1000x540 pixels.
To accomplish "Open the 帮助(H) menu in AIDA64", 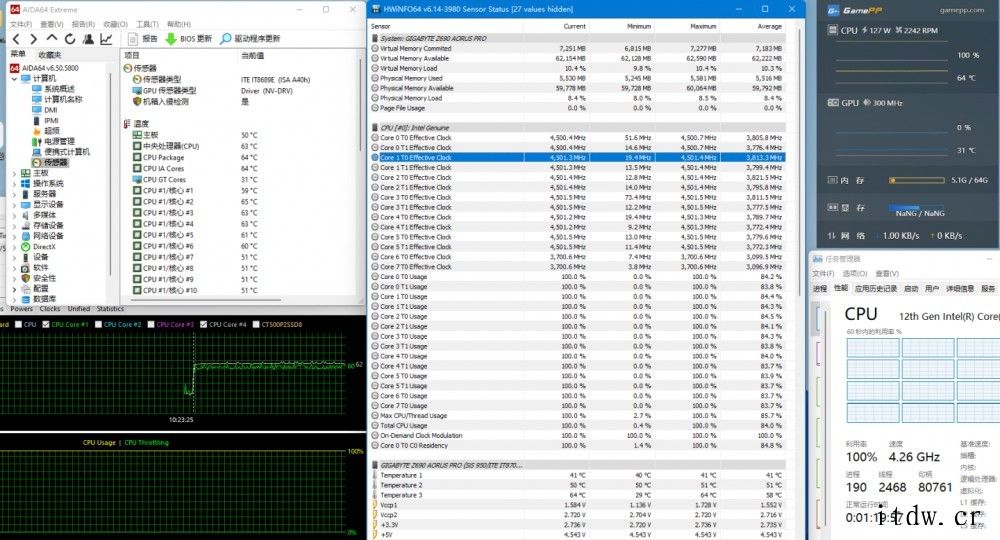I will point(179,24).
